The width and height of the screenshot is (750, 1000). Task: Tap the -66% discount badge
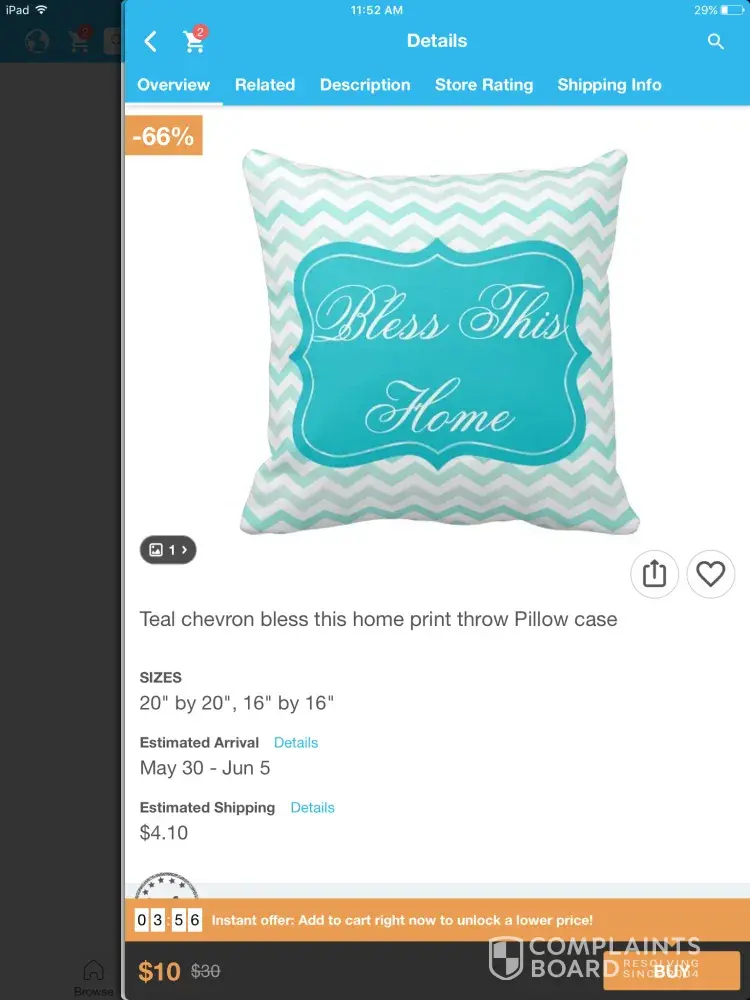click(x=163, y=135)
